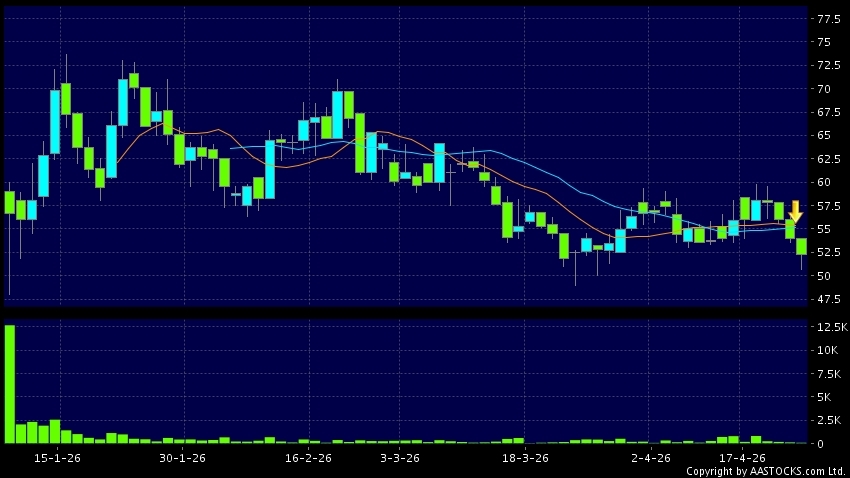Click the 17-4-26 date label
This screenshot has height=478, width=850.
pyautogui.click(x=743, y=458)
